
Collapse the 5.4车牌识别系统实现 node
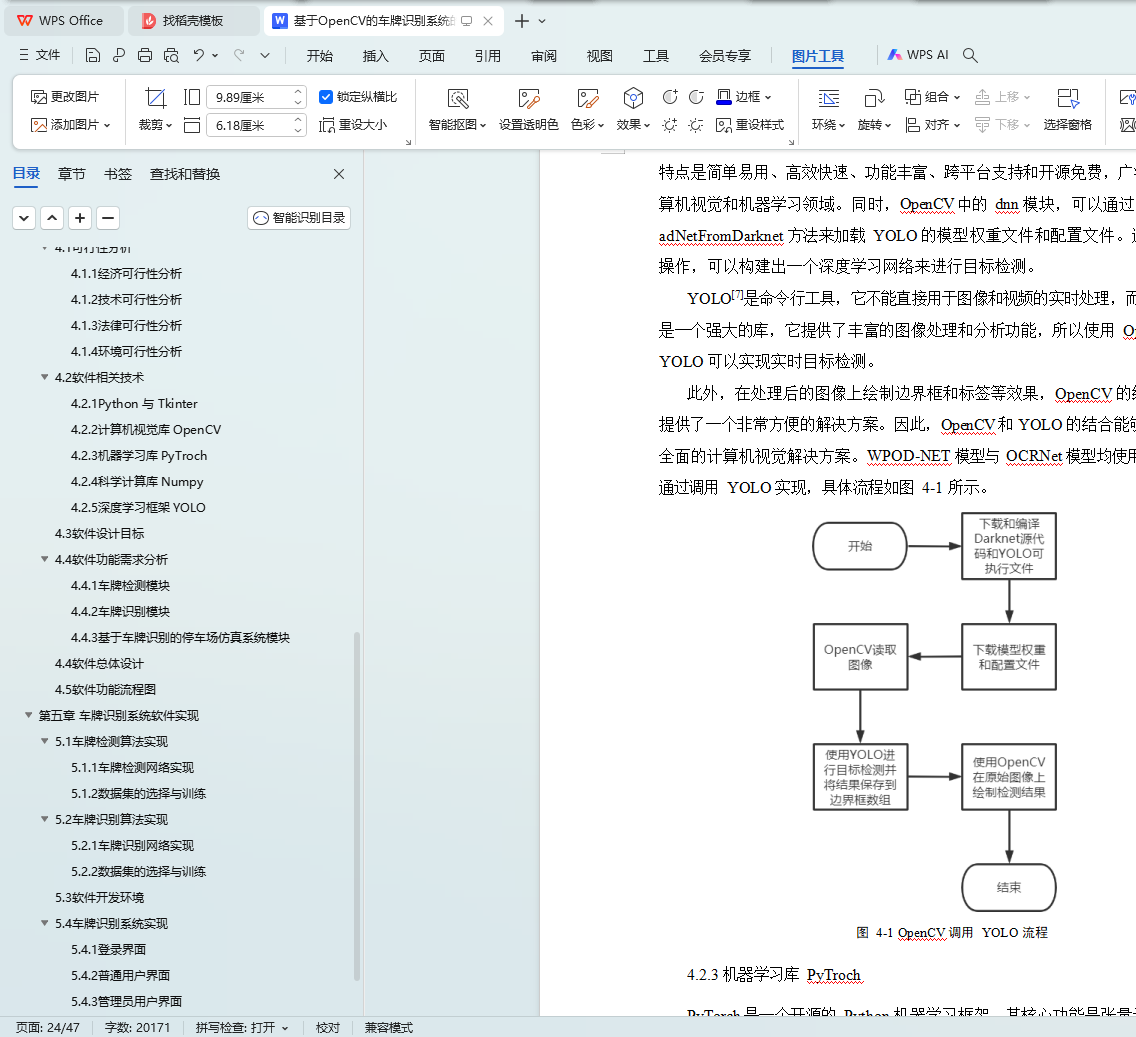(45, 923)
